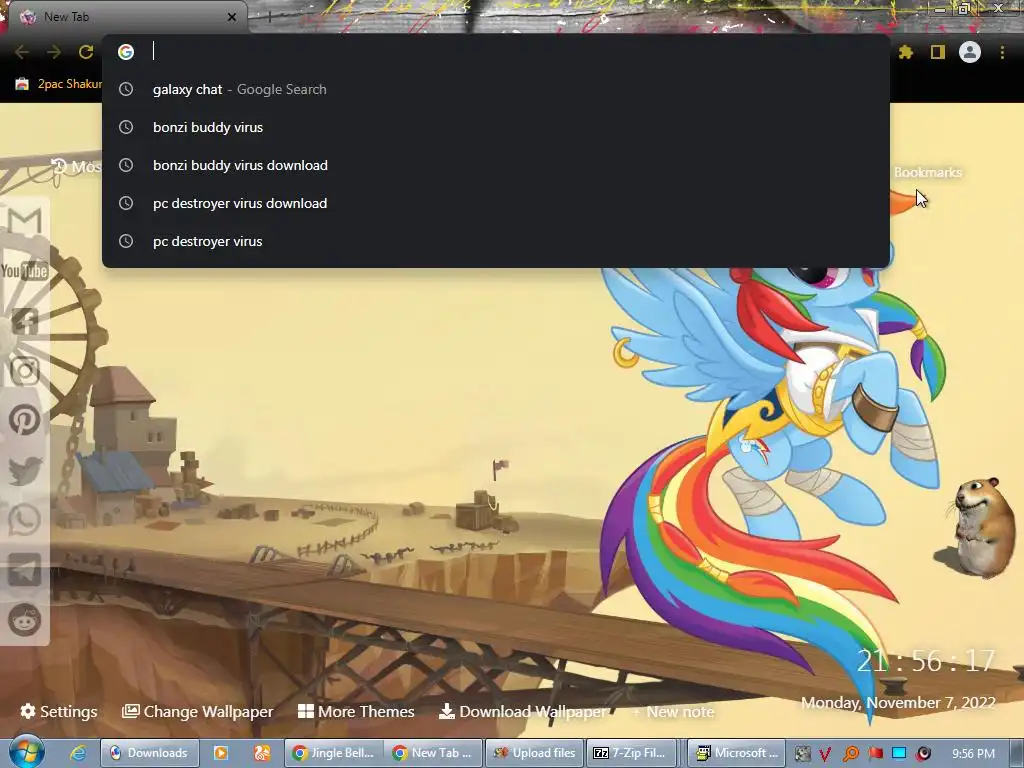Select the 'pc destroyer virus' suggestion

(496, 241)
